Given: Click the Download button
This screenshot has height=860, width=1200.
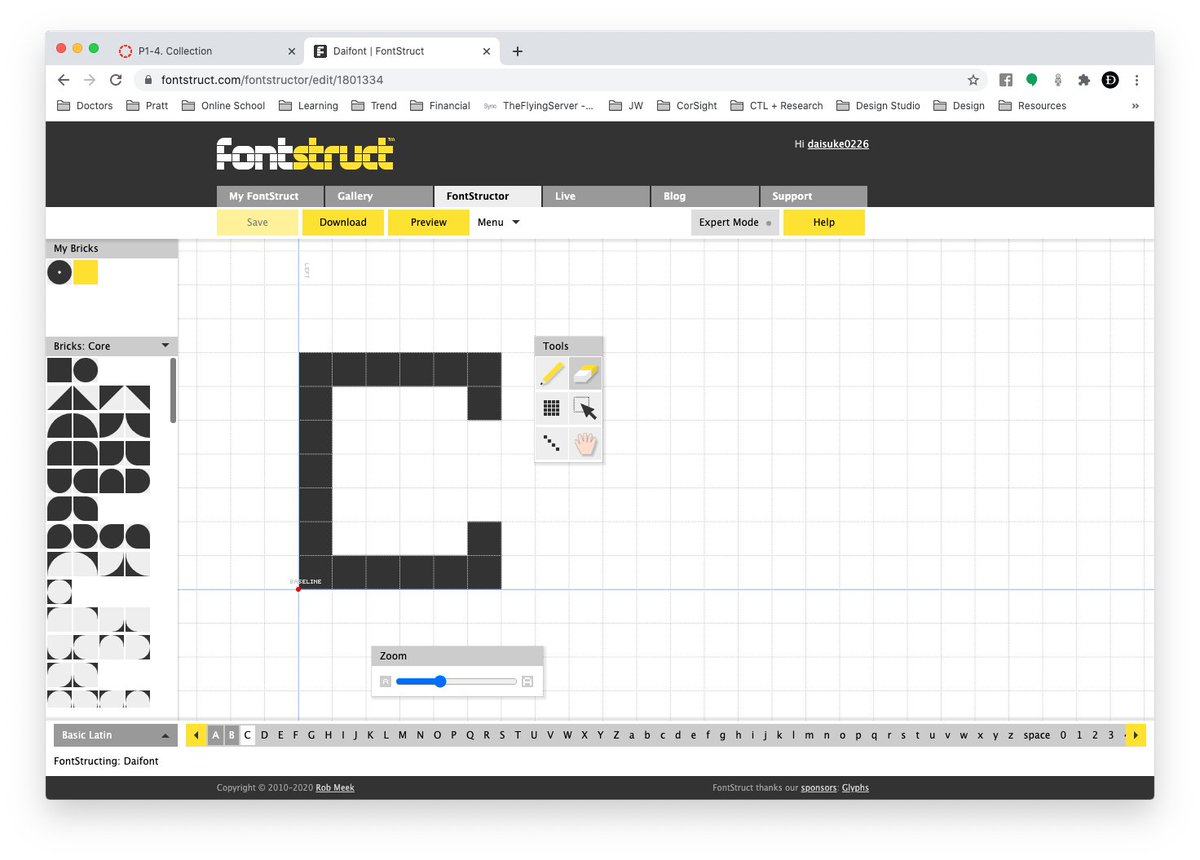Looking at the screenshot, I should pyautogui.click(x=343, y=222).
